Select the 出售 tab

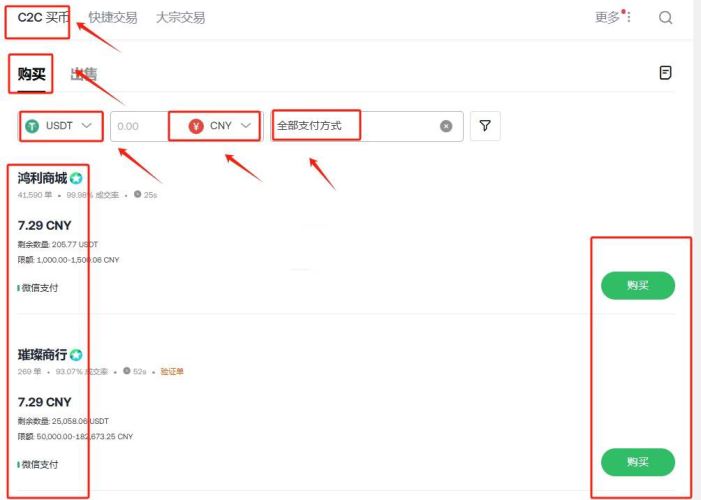coord(84,73)
